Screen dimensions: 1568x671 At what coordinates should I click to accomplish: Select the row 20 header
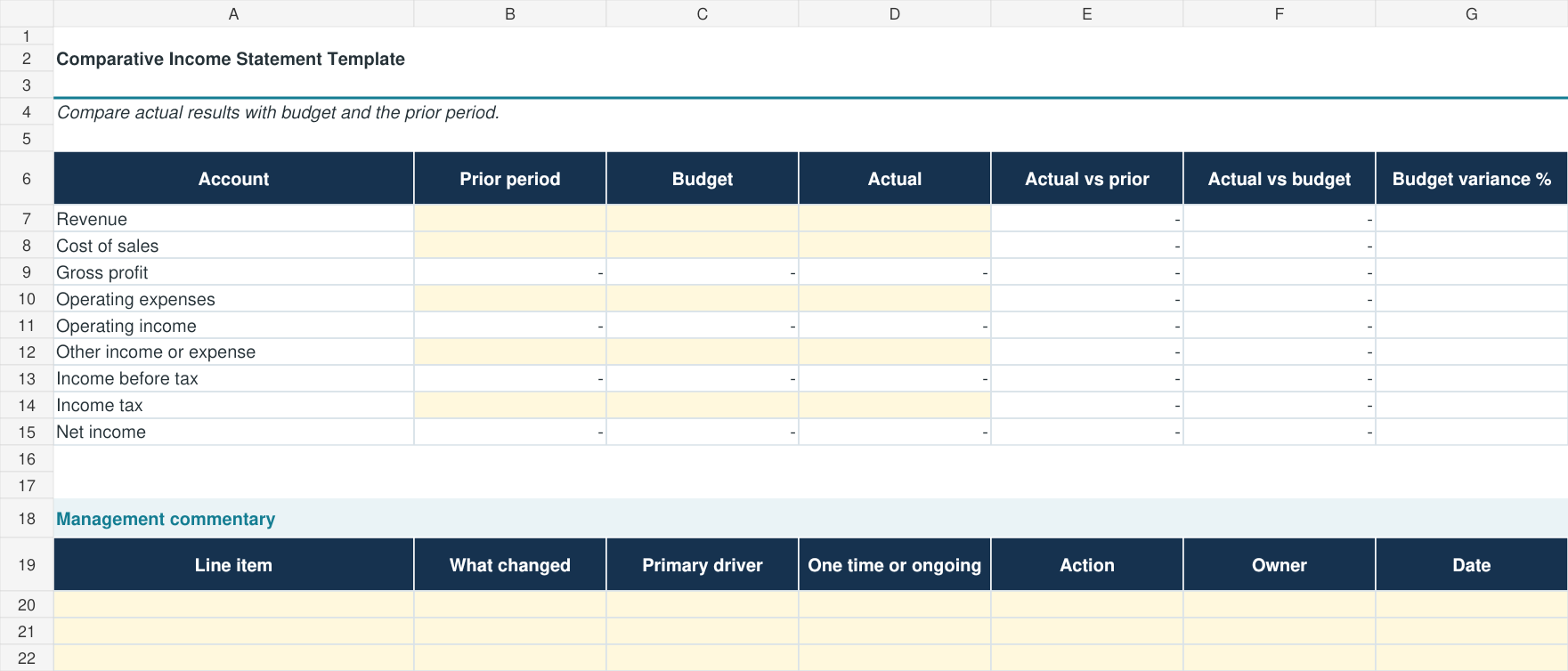27,605
